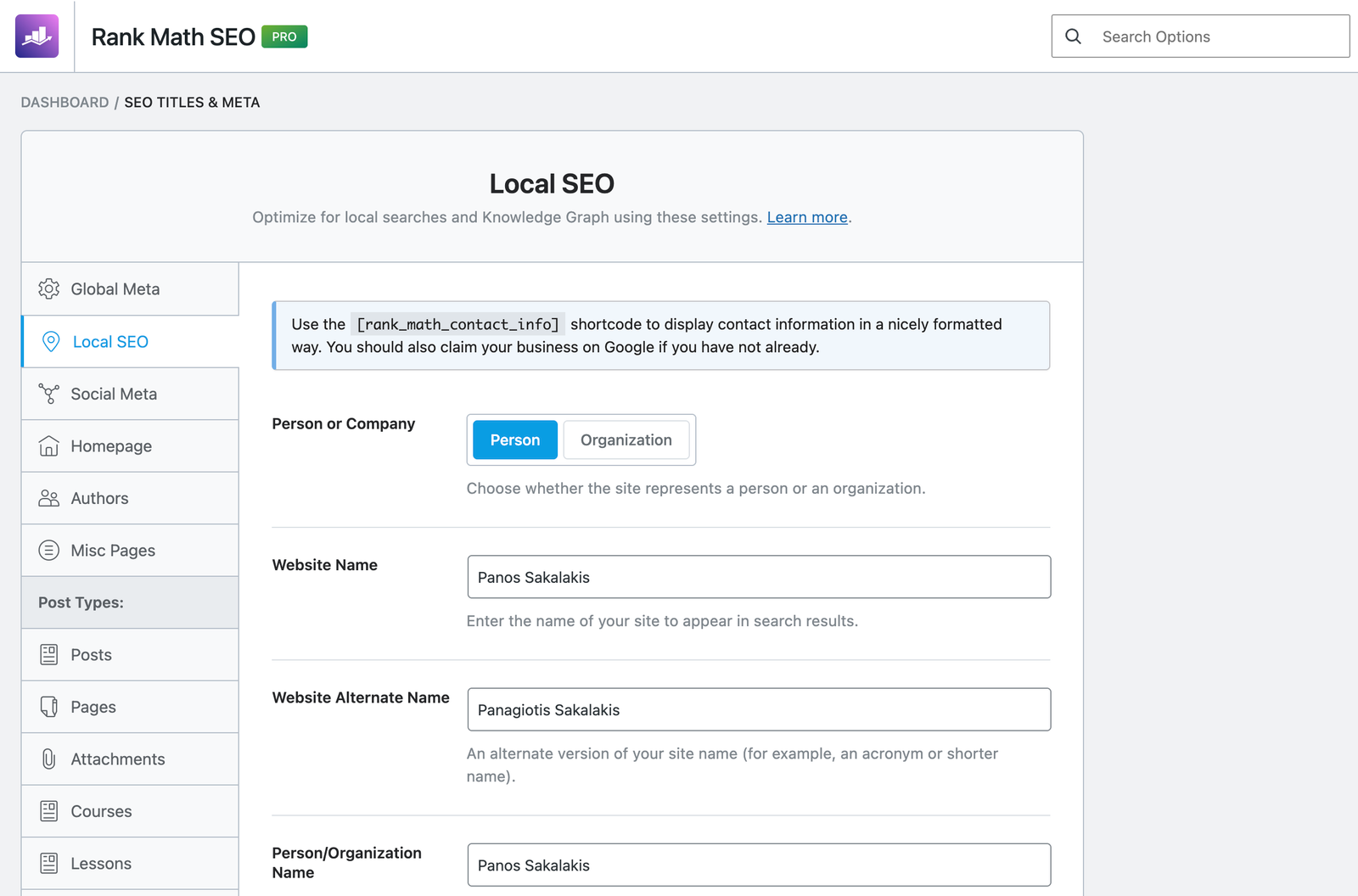Click the Rank Math logo icon

click(x=36, y=36)
